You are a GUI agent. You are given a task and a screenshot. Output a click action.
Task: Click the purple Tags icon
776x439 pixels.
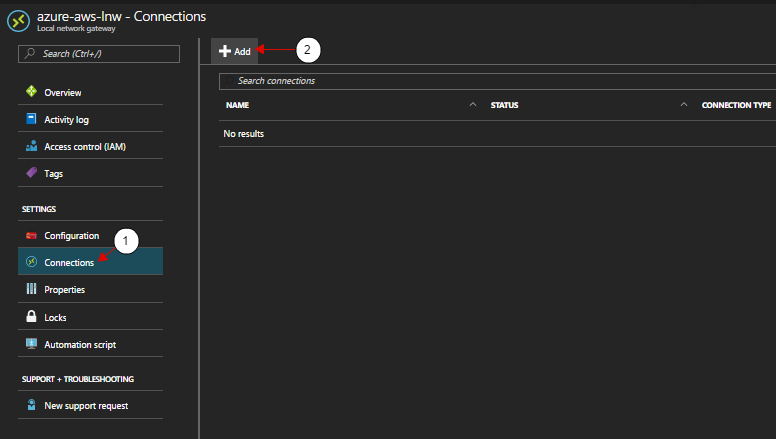31,173
